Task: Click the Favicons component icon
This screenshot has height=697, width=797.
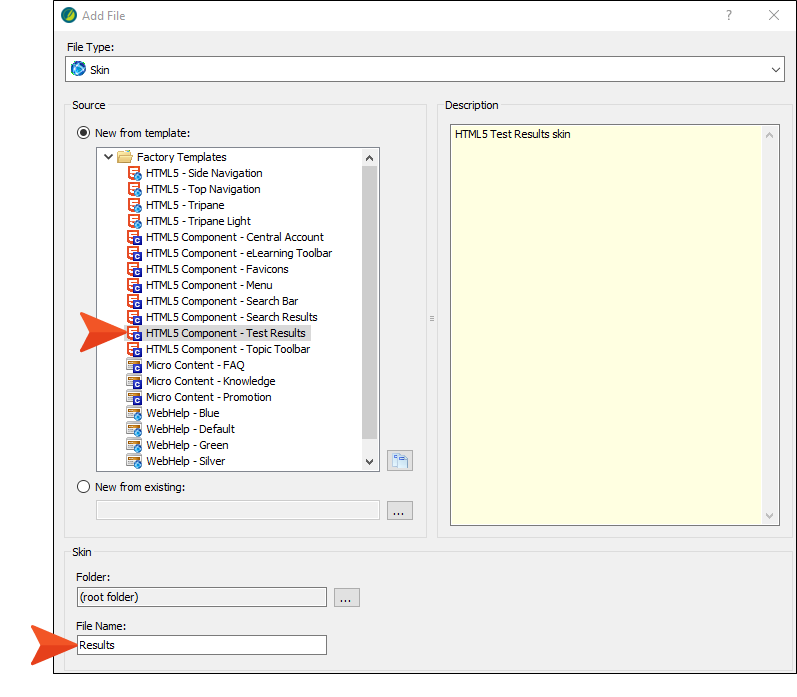Action: coord(134,269)
